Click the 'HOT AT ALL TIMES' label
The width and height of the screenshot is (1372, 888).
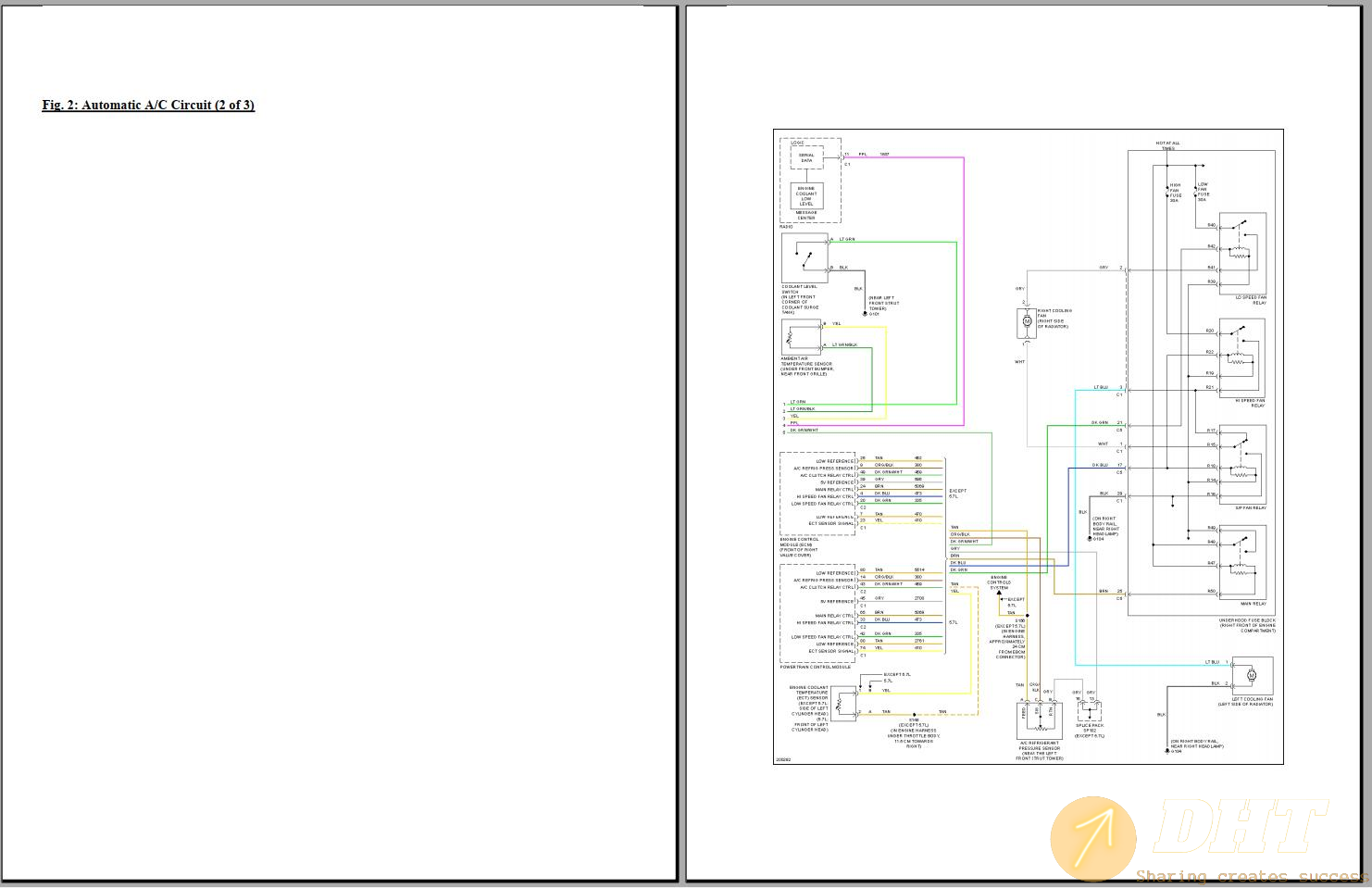pyautogui.click(x=1167, y=145)
